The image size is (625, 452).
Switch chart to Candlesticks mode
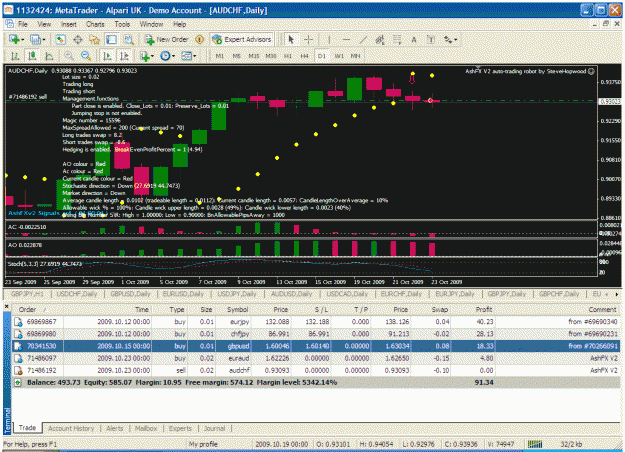tap(32, 56)
